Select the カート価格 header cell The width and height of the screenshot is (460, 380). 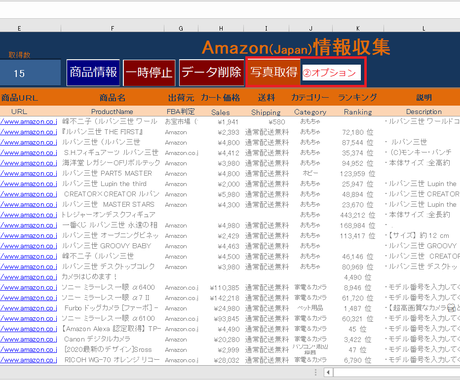pyautogui.click(x=220, y=98)
